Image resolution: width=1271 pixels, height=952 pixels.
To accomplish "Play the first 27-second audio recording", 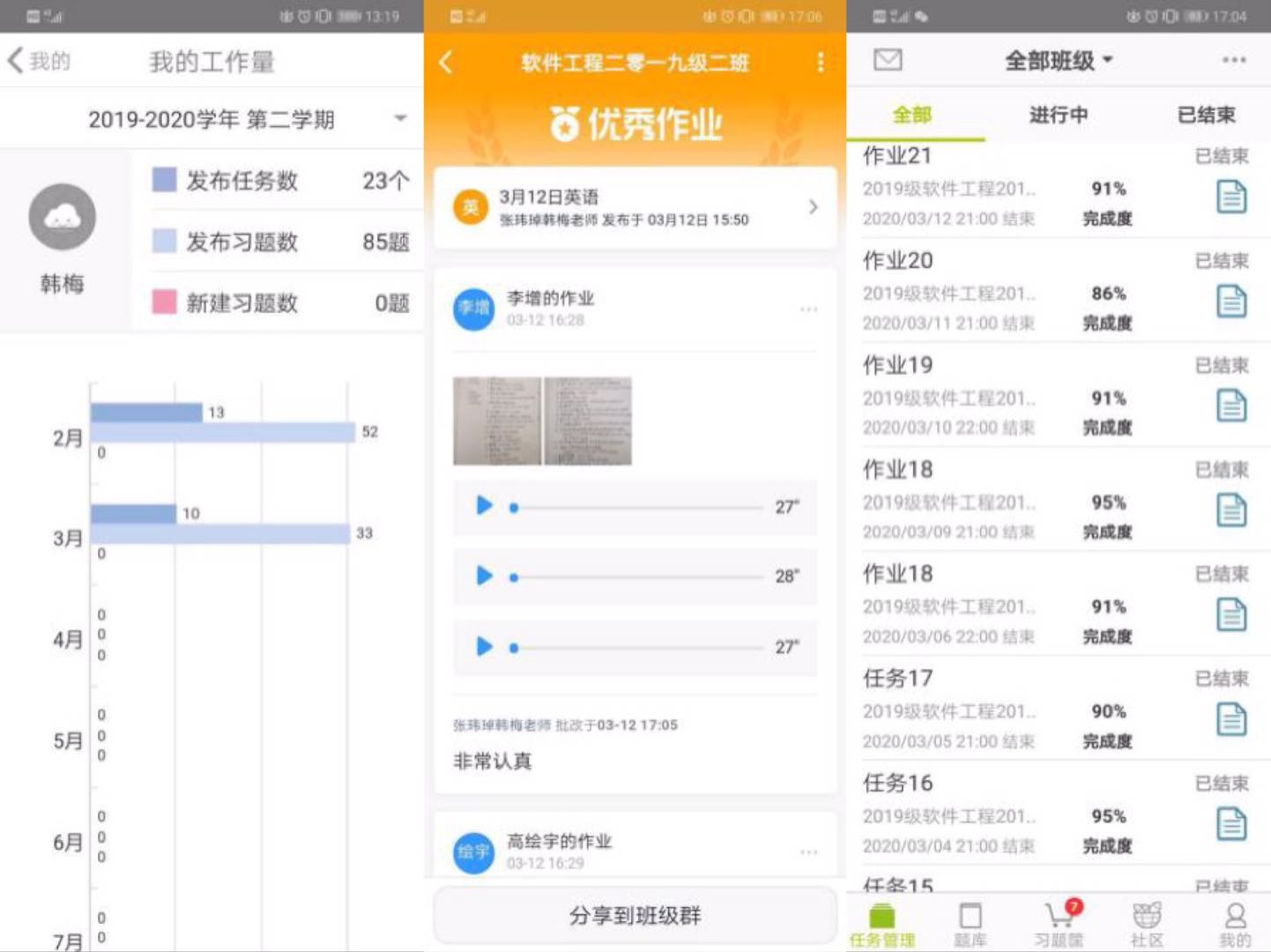I will [x=483, y=506].
